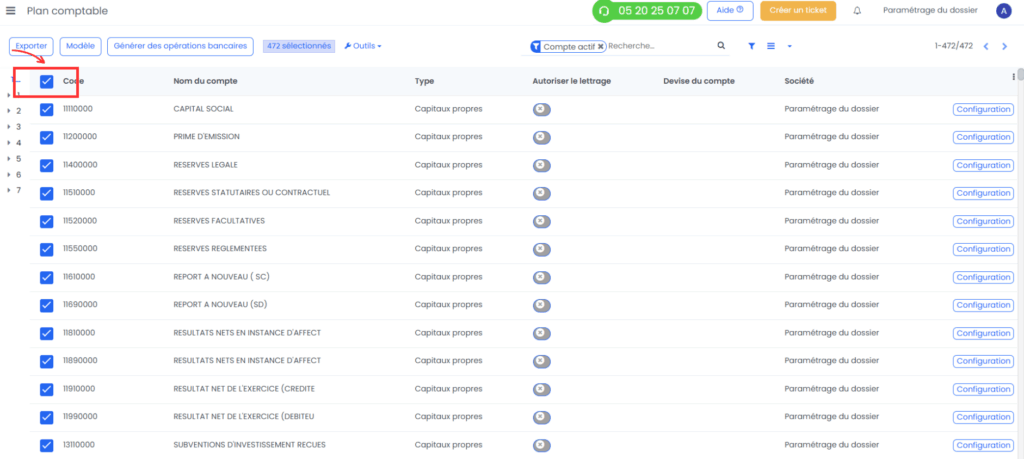Viewport: 1024px width, 459px height.
Task: Uncheck checkbox for account 11520000
Action: click(46, 221)
